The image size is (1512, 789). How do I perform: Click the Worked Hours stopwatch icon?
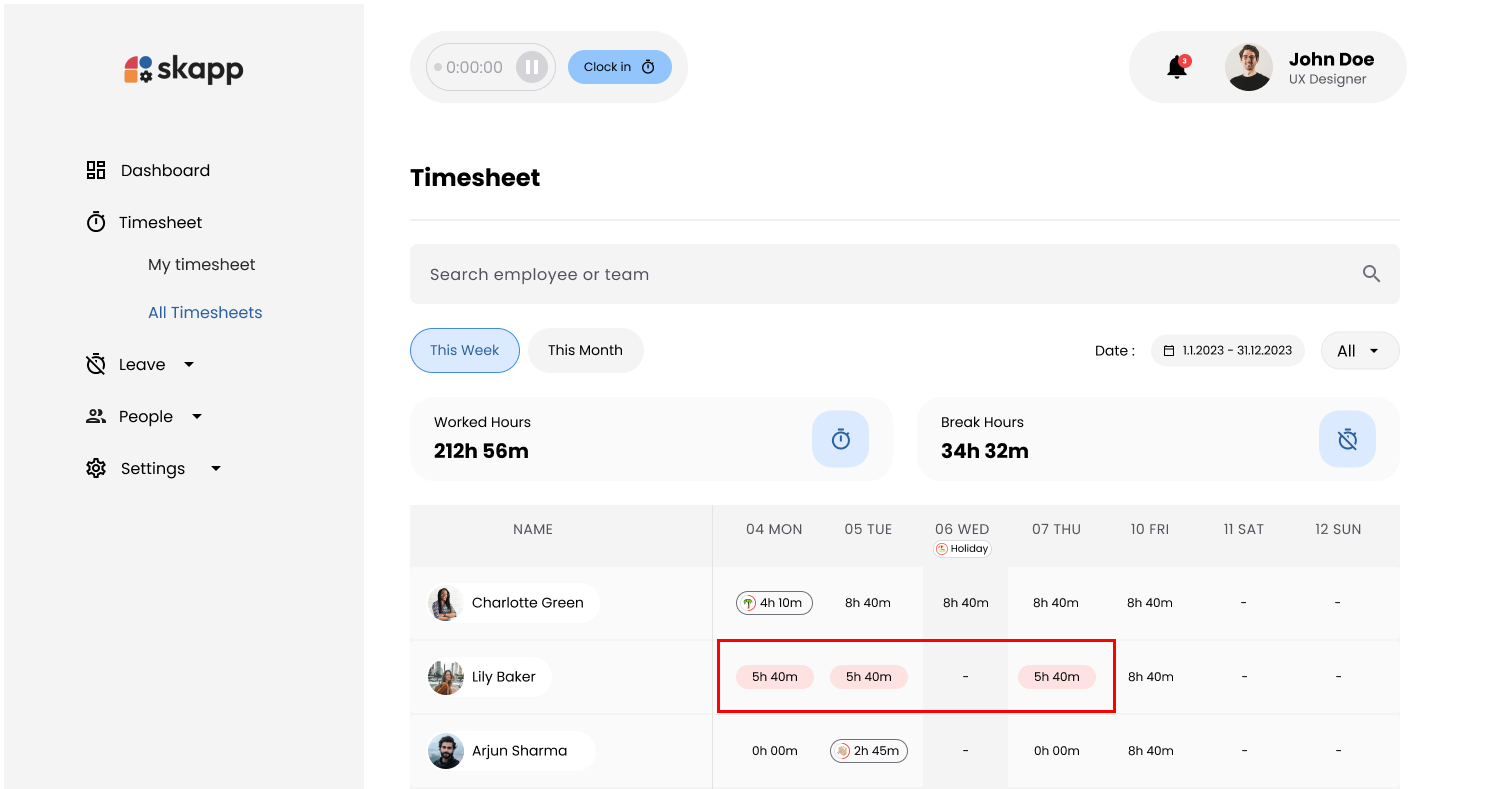[x=840, y=439]
